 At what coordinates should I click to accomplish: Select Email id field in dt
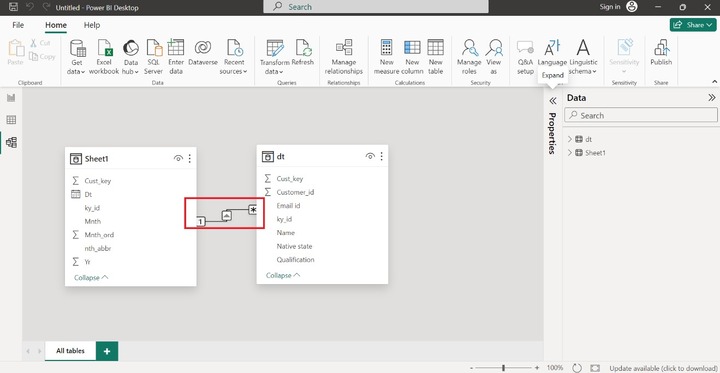(288, 206)
